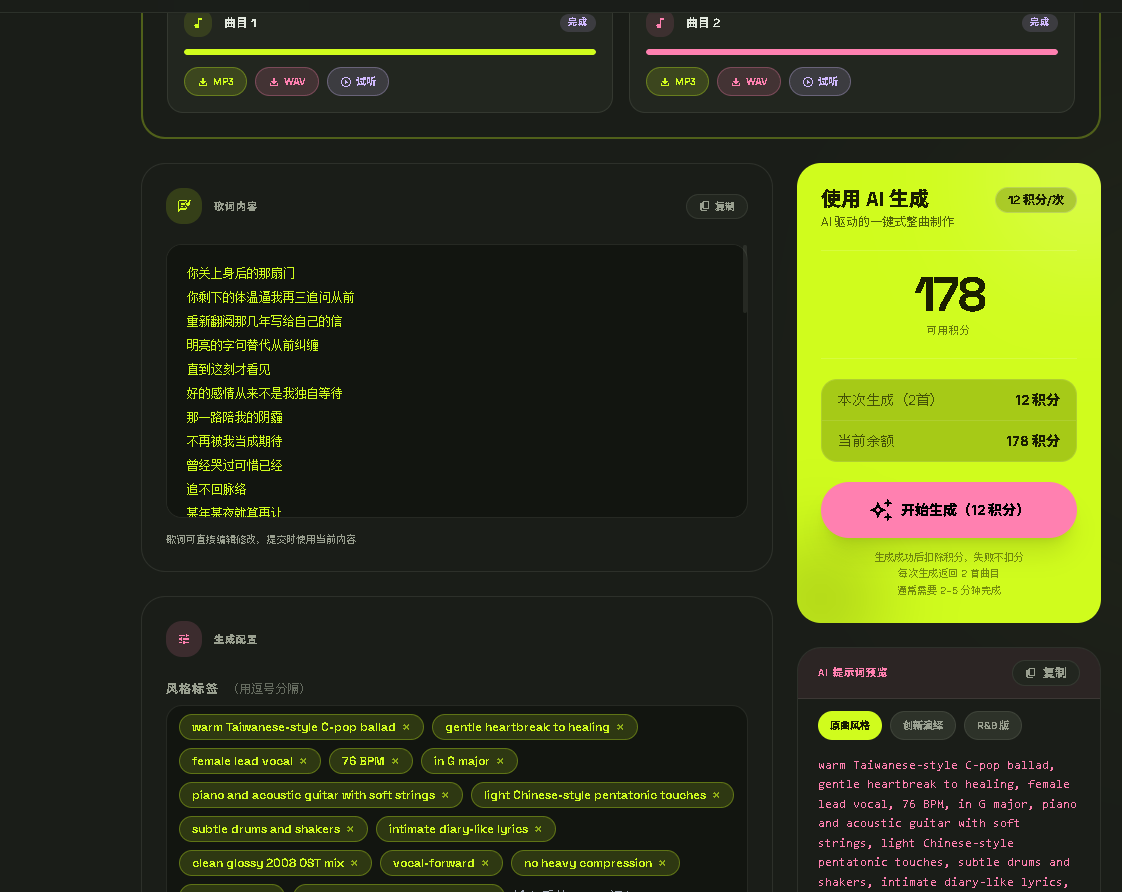
Task: Remove piano and acoustic guitar with soft strings tag
Action: pyautogui.click(x=445, y=795)
